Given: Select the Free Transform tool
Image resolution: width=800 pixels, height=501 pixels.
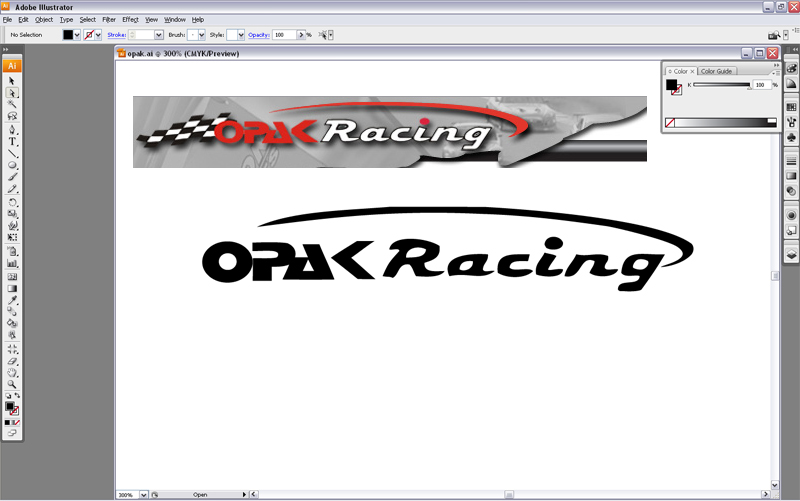Looking at the screenshot, I should pyautogui.click(x=12, y=237).
